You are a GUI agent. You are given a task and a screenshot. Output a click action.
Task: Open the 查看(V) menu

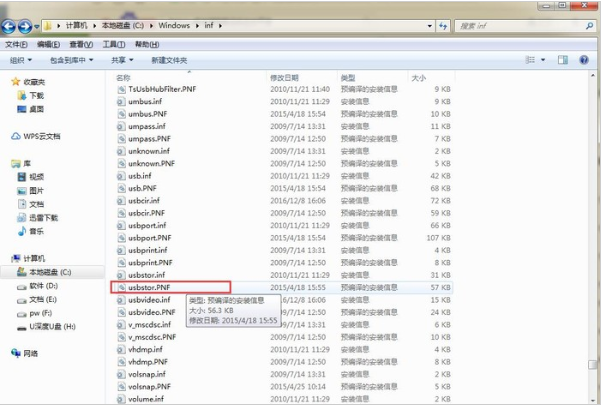tap(82, 44)
